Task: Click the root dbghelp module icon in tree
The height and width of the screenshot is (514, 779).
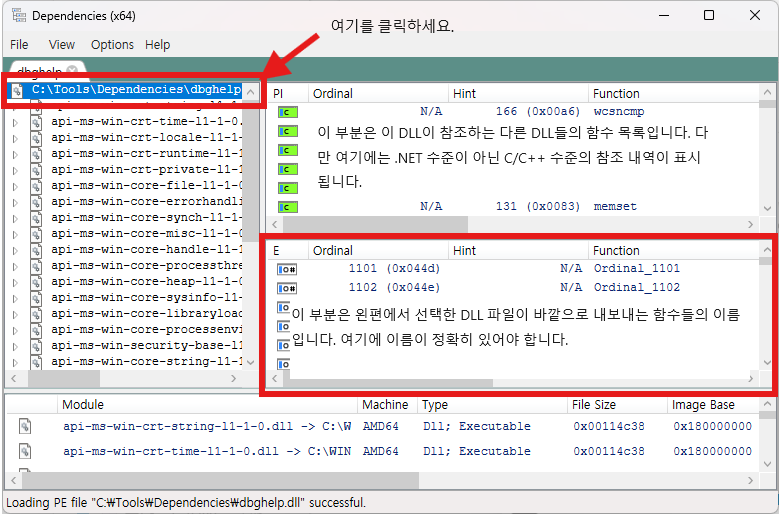Action: (x=17, y=90)
